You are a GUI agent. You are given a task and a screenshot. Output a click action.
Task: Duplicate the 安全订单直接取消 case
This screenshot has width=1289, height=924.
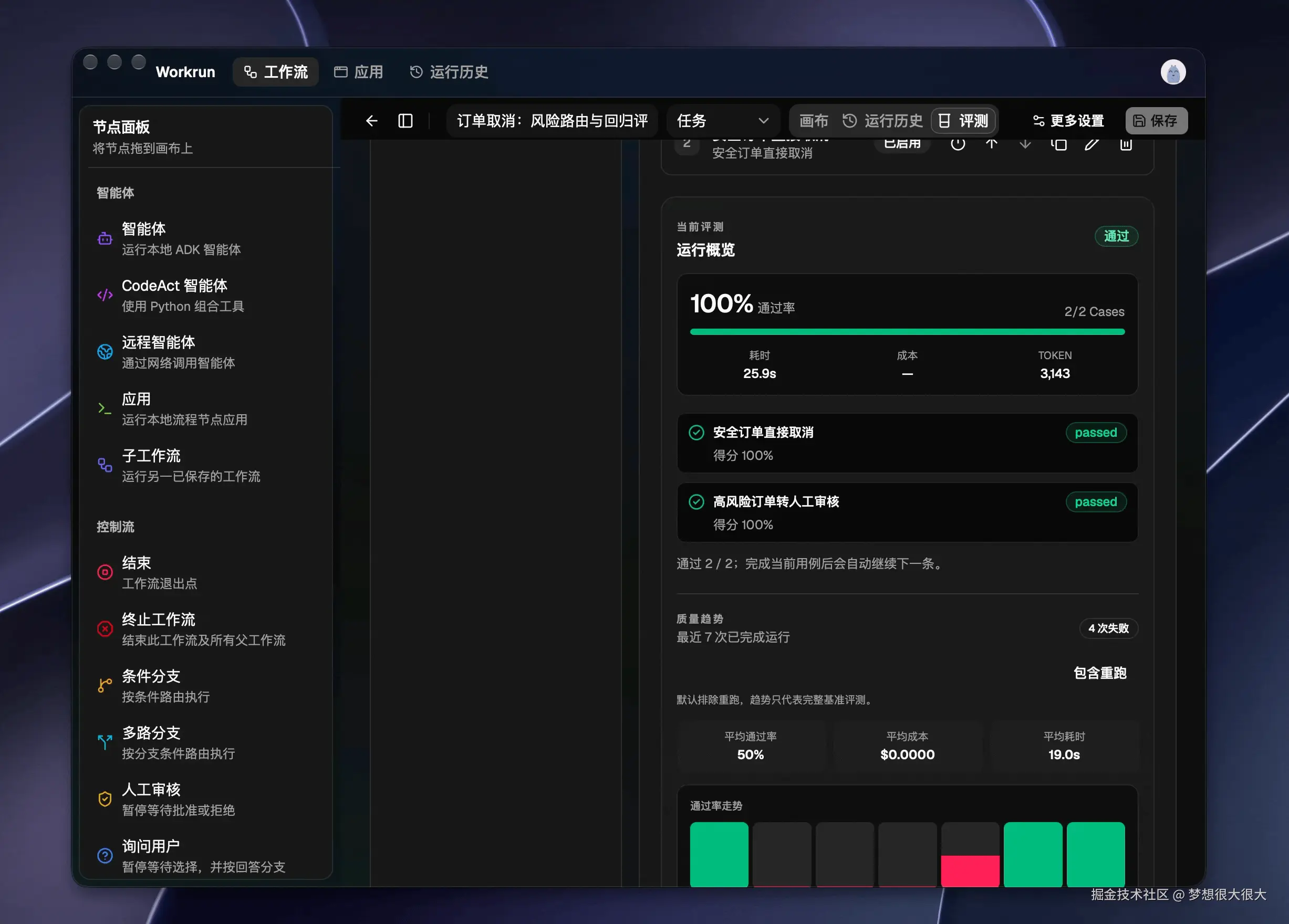[1058, 144]
